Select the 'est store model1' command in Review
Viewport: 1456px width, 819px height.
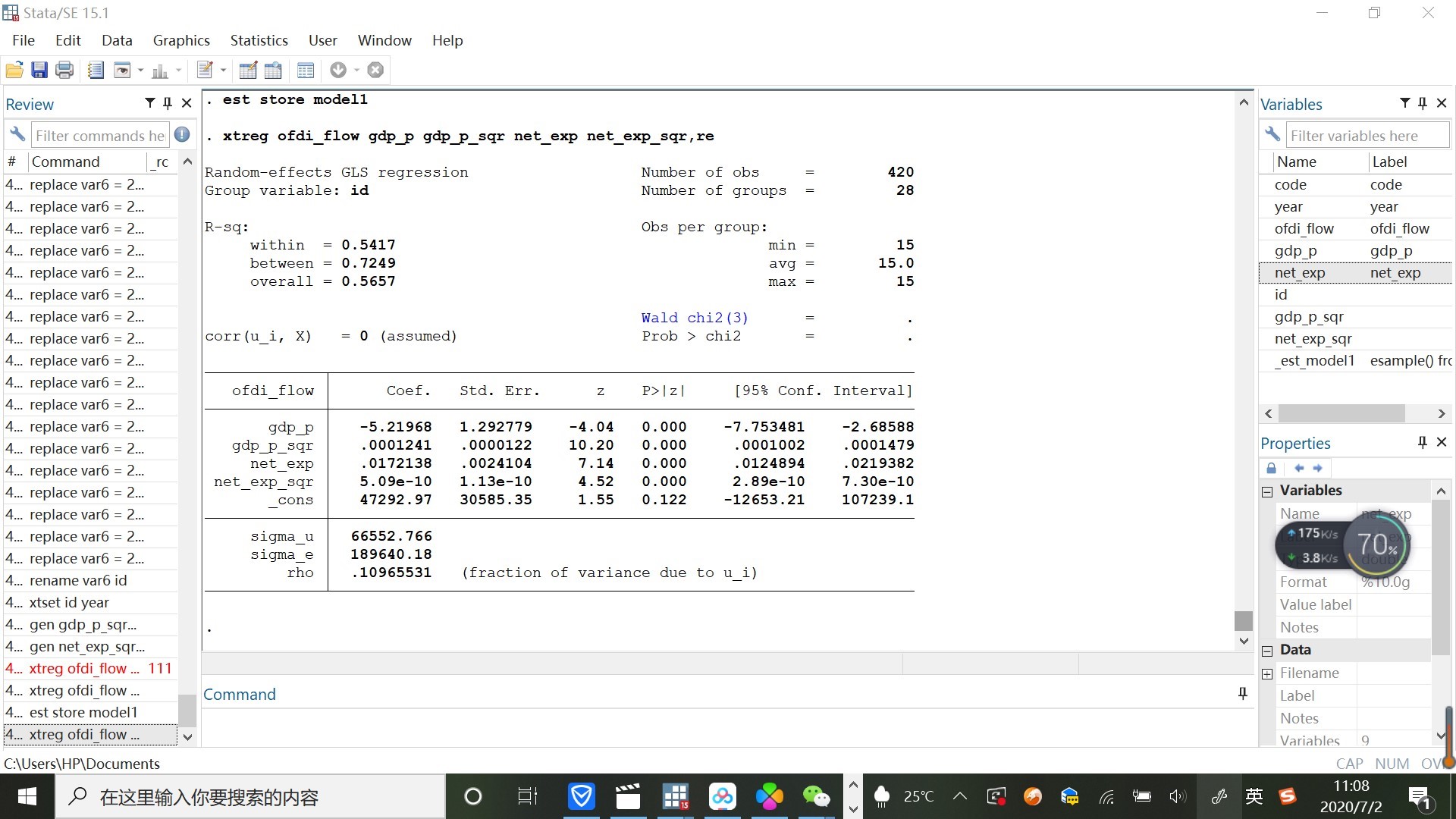(x=90, y=712)
